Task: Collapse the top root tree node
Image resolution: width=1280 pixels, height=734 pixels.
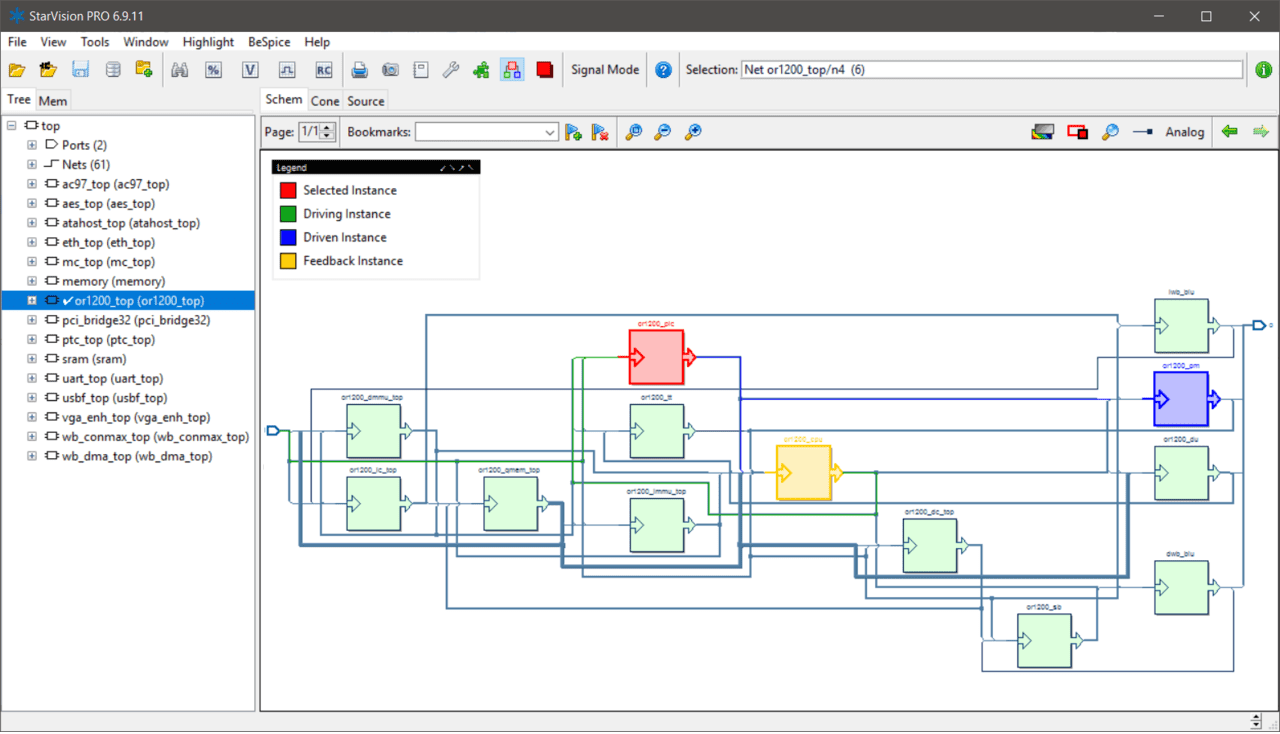Action: [x=12, y=126]
